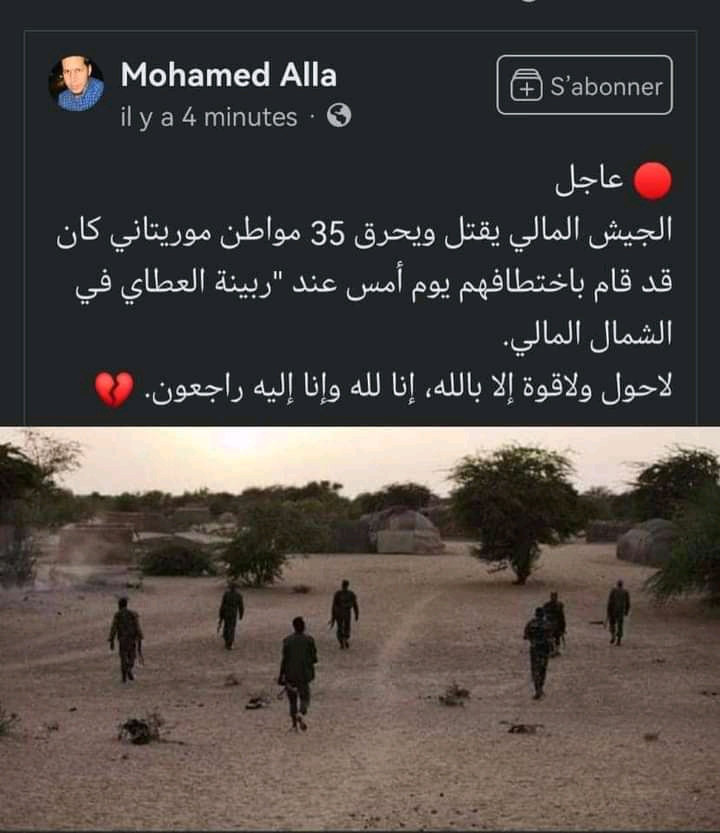The height and width of the screenshot is (833, 720).
Task: Click the leftmost soldier in the photo
Action: click(126, 640)
